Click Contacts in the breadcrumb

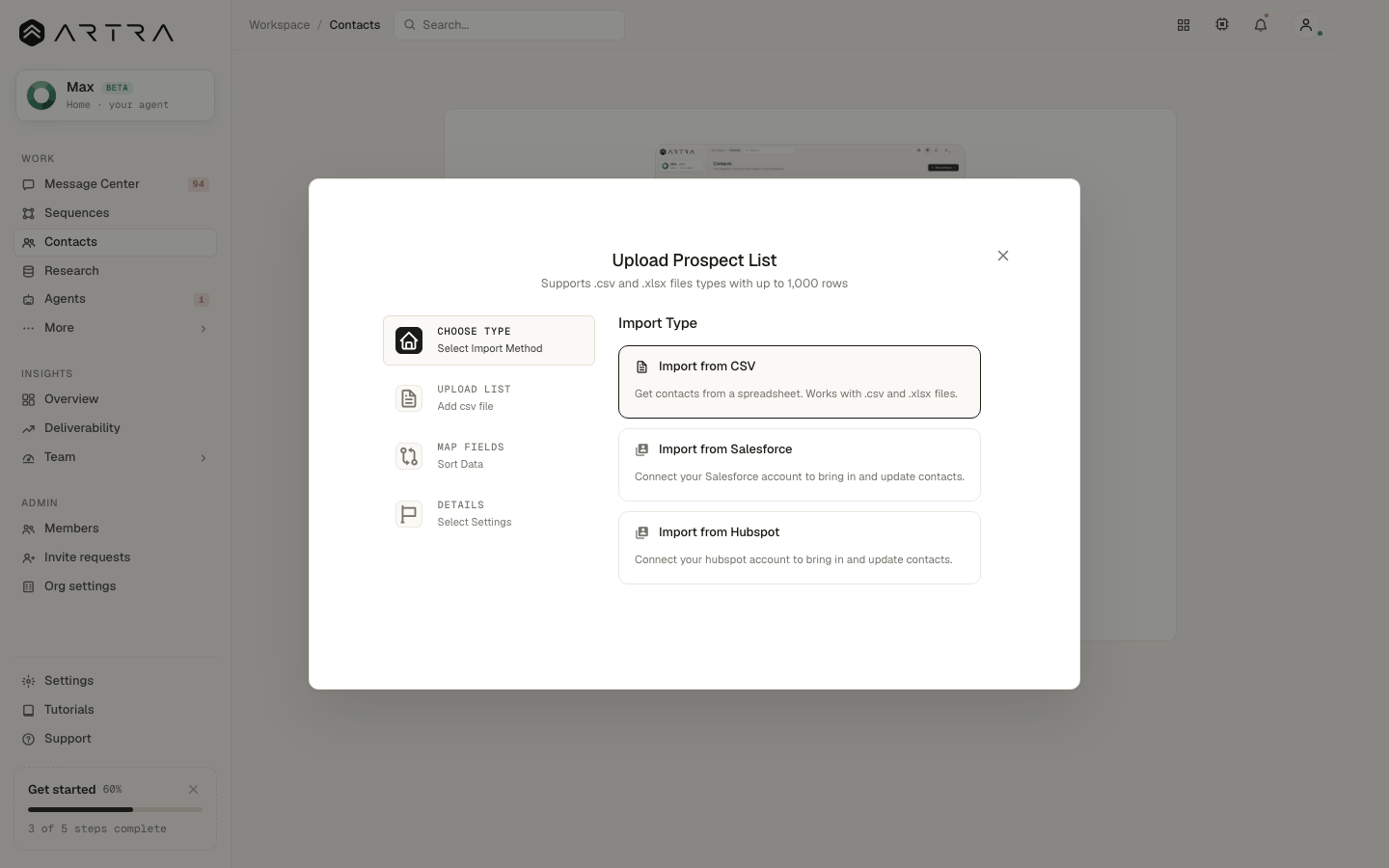pos(354,25)
